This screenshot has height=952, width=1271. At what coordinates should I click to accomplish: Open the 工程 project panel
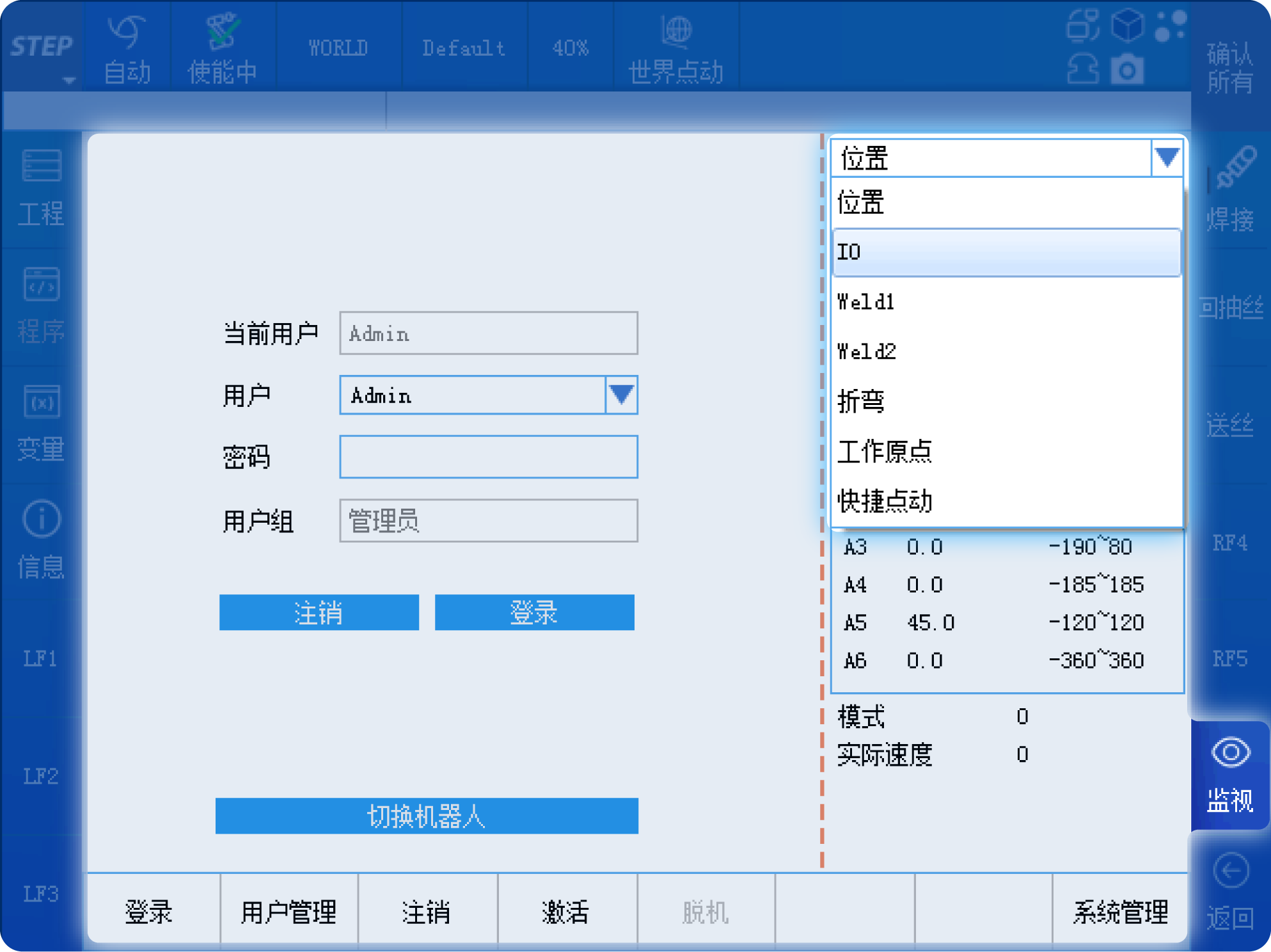point(42,189)
